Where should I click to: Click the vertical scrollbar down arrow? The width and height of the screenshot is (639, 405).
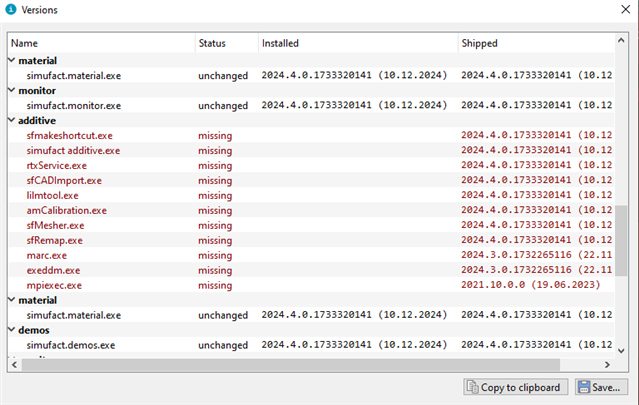621,350
